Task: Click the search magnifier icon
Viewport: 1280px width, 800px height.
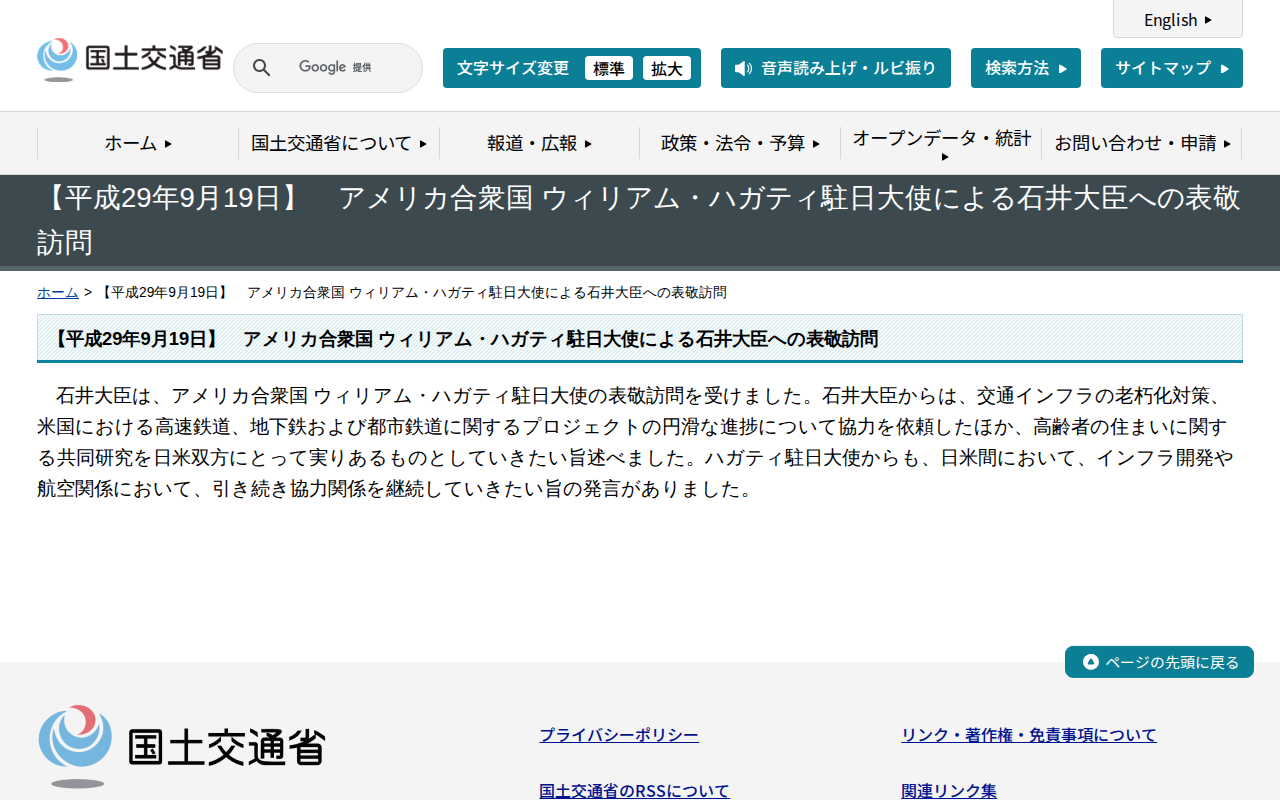Action: point(261,68)
